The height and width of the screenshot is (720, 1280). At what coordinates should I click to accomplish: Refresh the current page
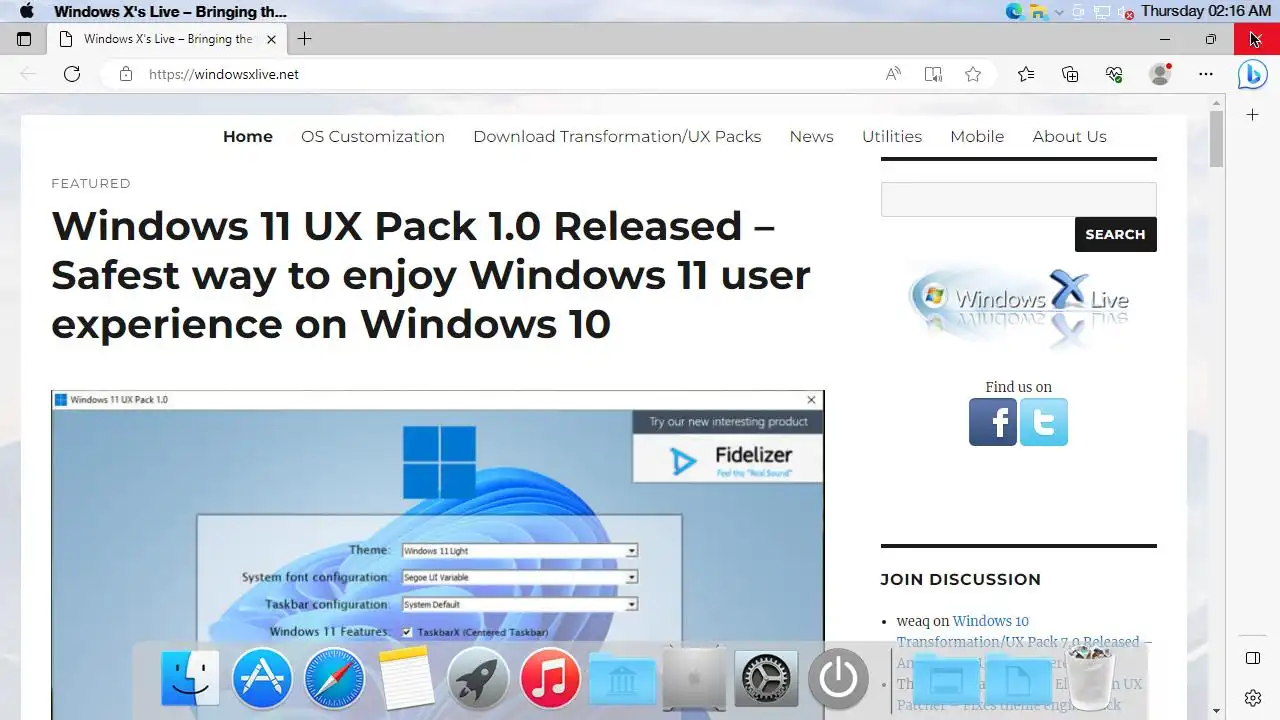click(72, 74)
